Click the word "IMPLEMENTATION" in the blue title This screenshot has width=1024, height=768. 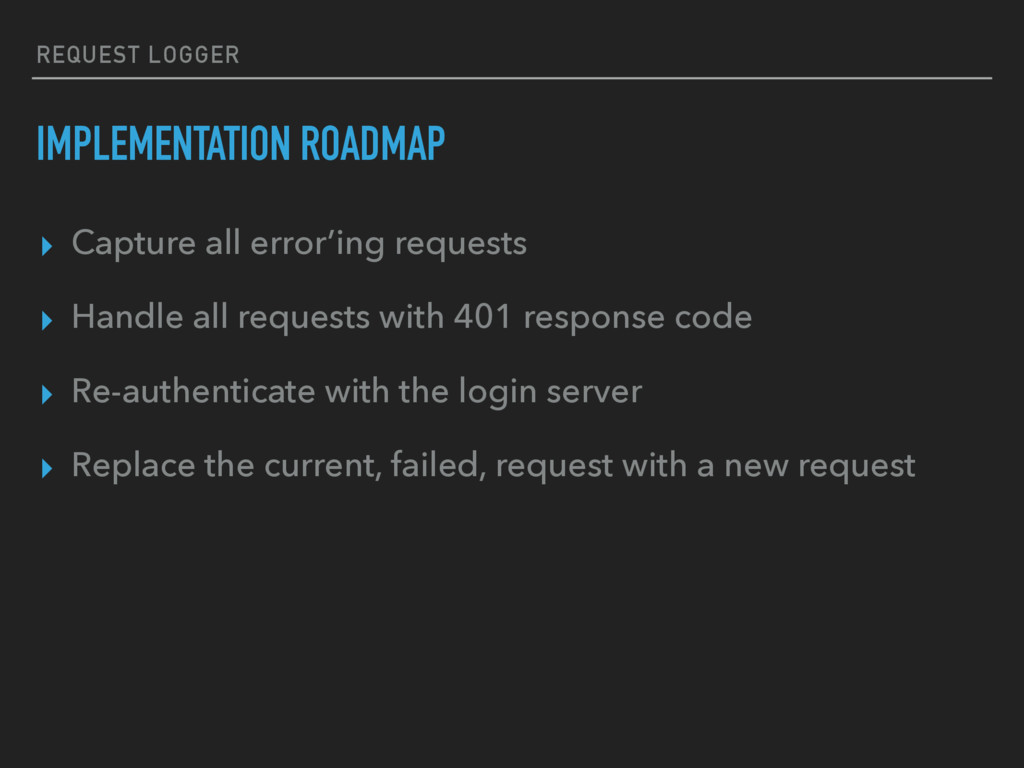(x=163, y=143)
